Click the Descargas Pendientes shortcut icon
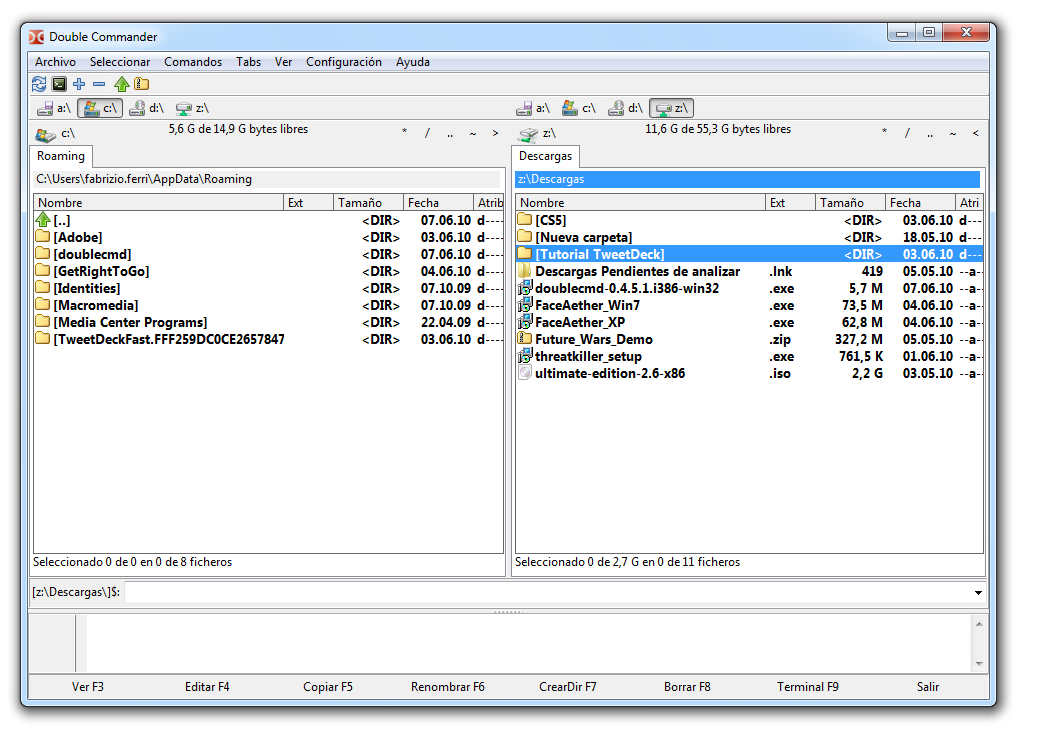The height and width of the screenshot is (754, 1049). [524, 270]
